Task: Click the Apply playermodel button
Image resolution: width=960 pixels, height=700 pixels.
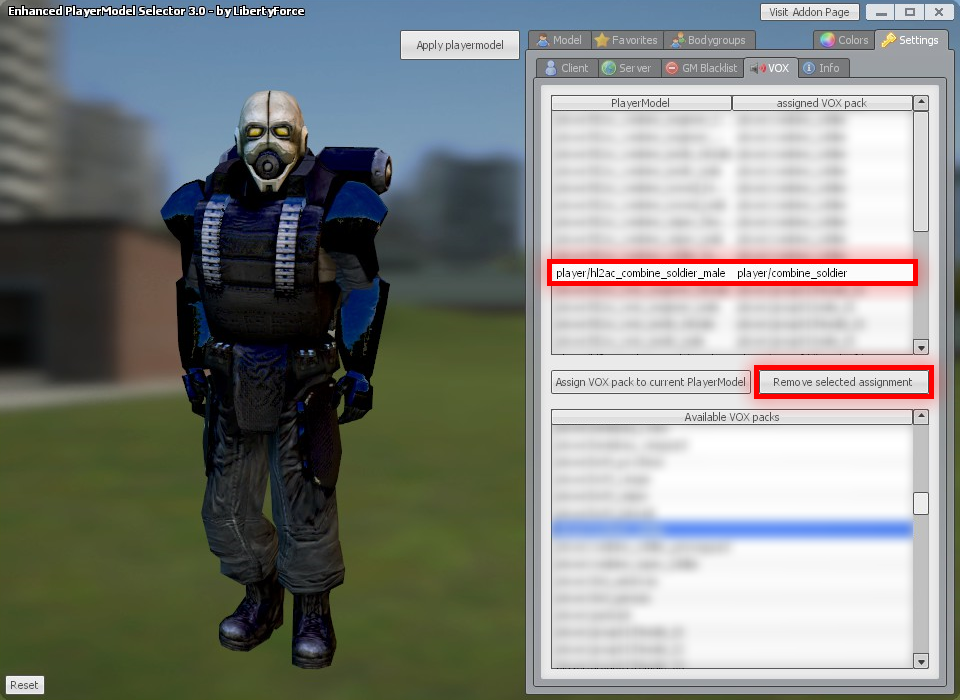Action: point(460,45)
